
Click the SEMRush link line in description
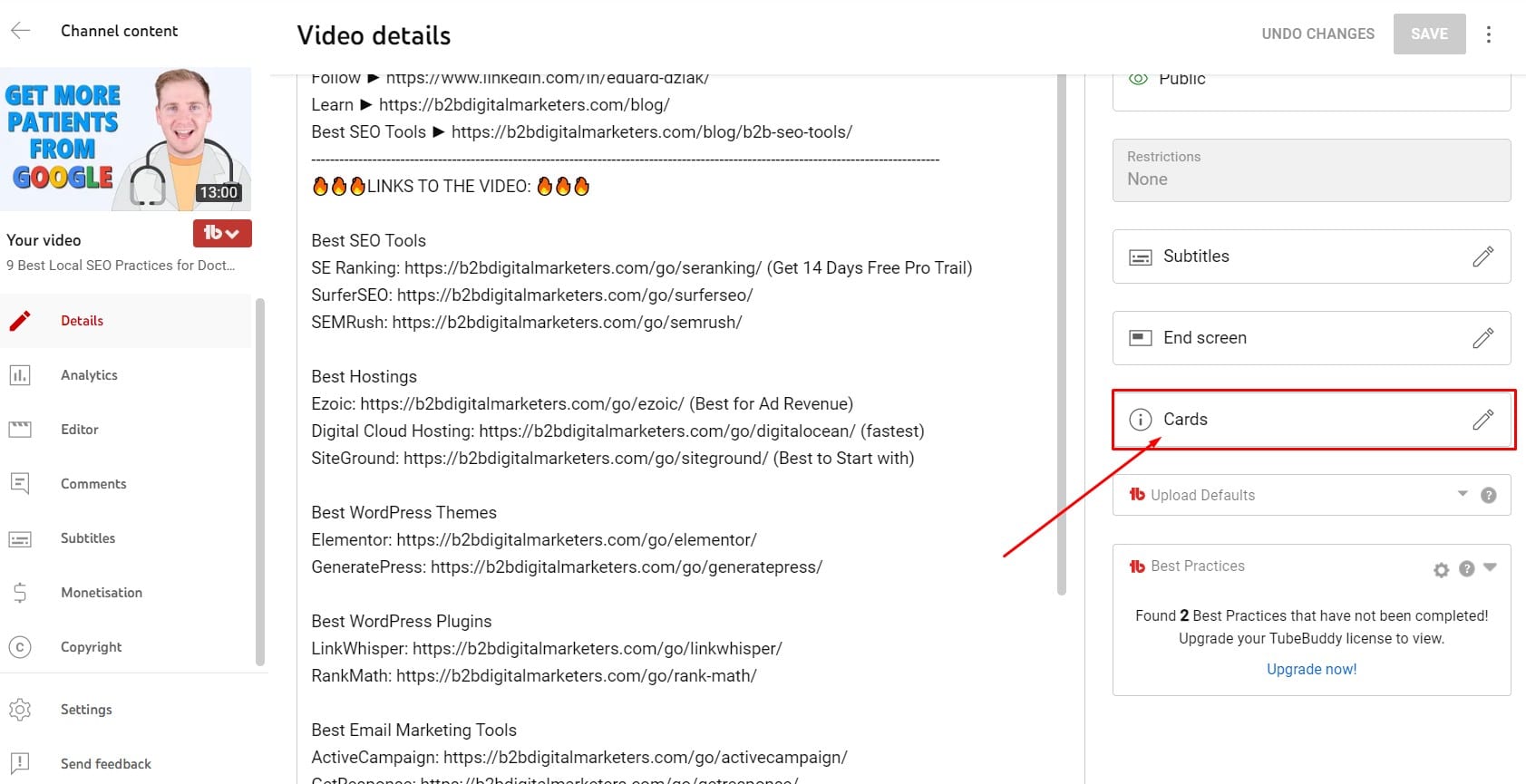(x=527, y=323)
